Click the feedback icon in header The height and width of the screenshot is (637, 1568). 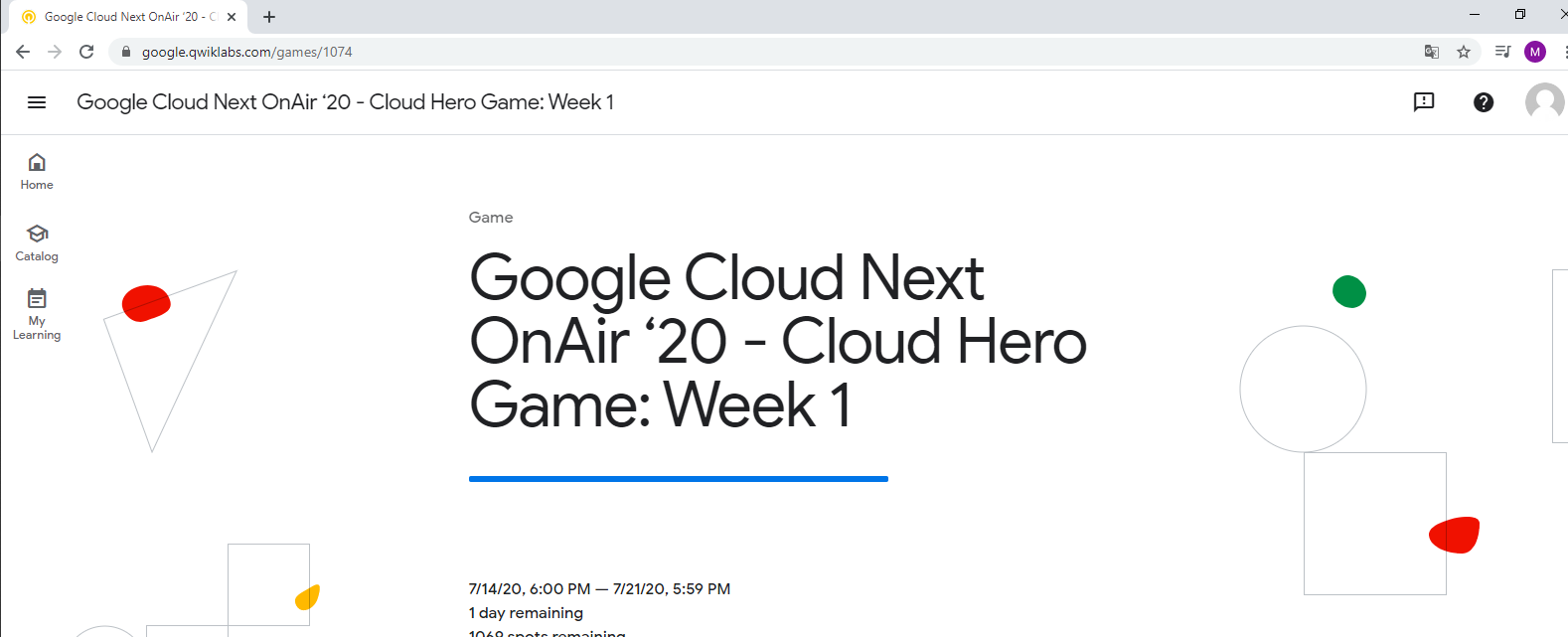(1424, 101)
